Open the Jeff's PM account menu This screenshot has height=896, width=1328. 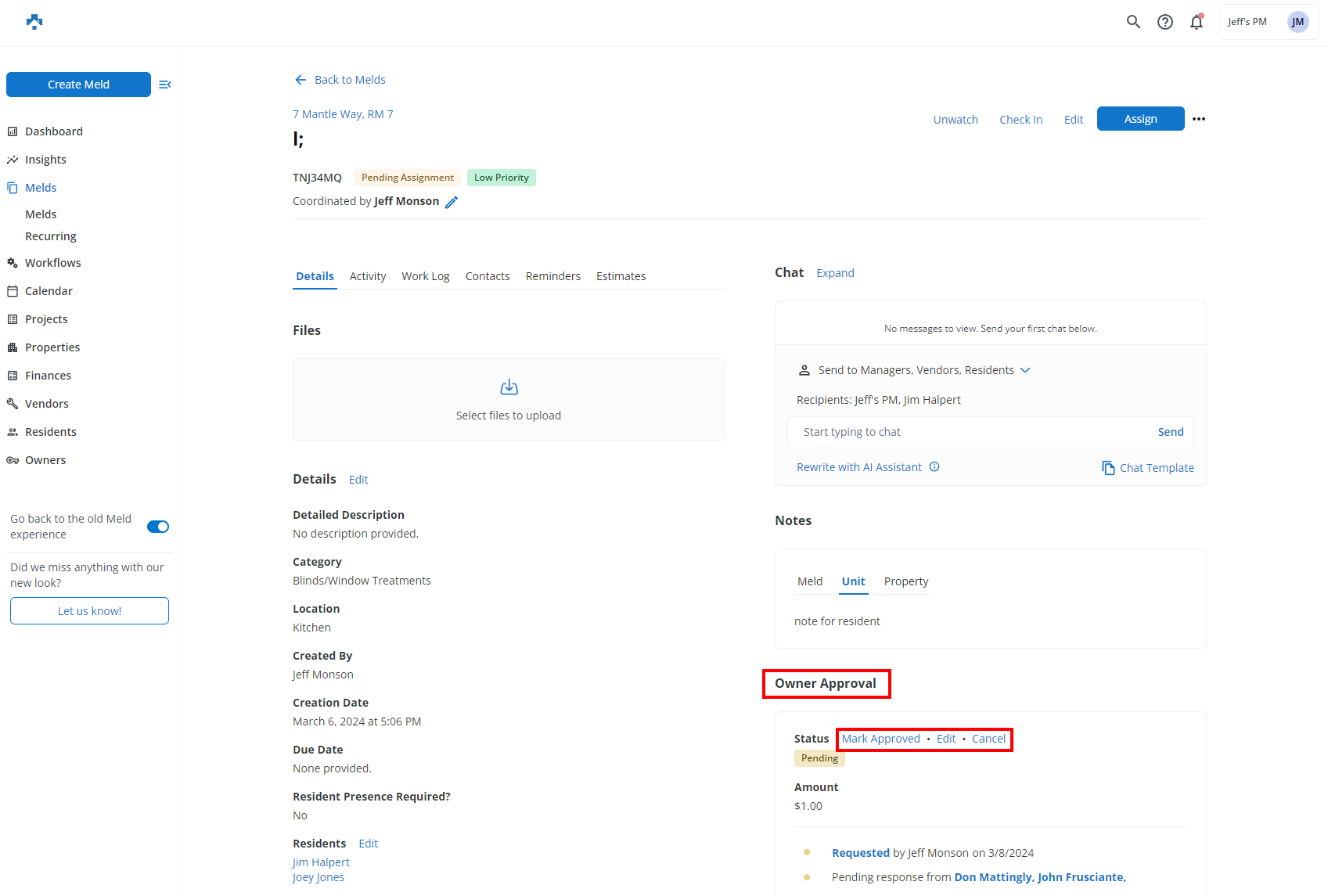(1268, 22)
